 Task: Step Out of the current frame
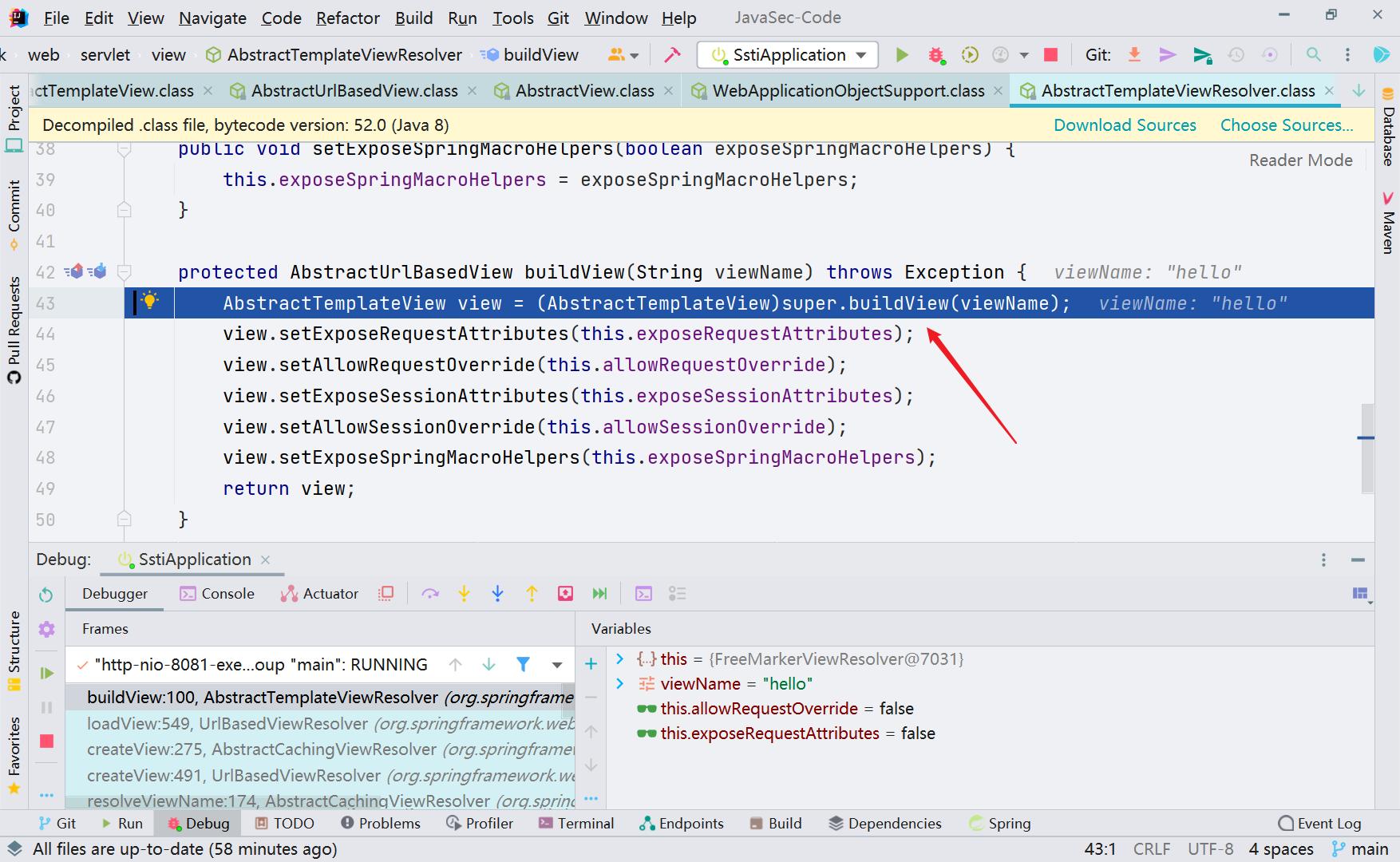click(x=532, y=593)
